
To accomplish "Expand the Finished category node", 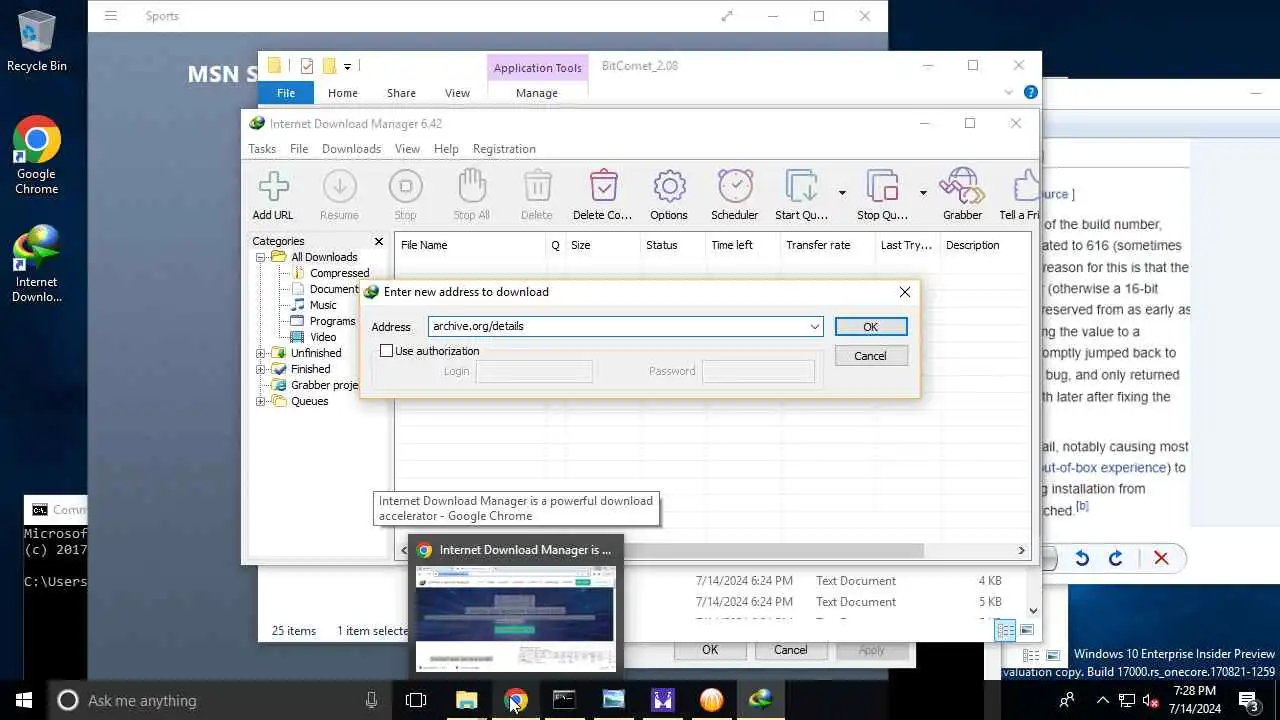I will (x=261, y=369).
